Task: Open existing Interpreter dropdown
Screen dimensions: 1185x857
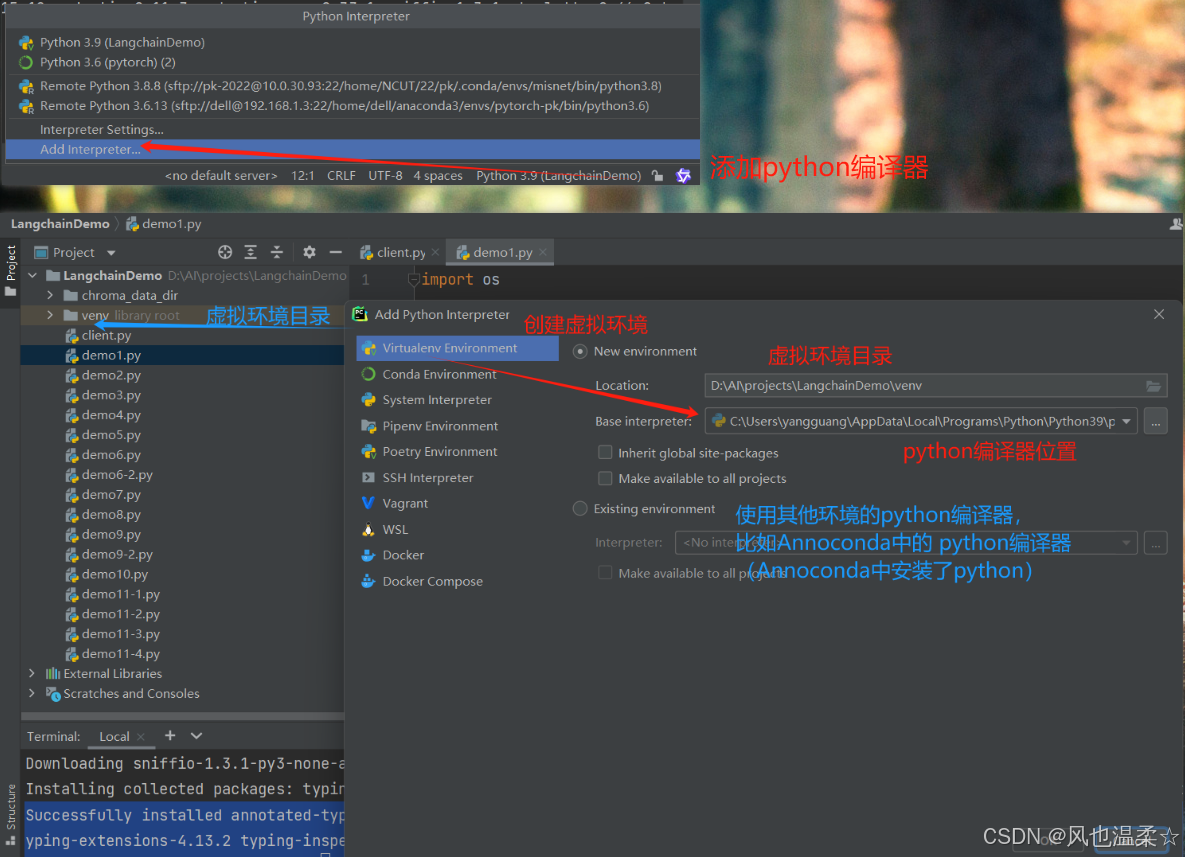Action: (x=1126, y=543)
